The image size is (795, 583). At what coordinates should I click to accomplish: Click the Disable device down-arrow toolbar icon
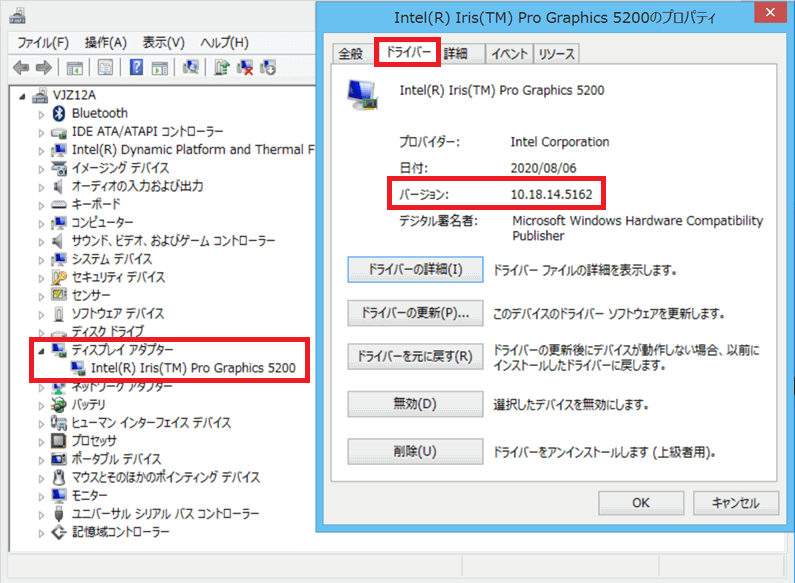tap(268, 67)
